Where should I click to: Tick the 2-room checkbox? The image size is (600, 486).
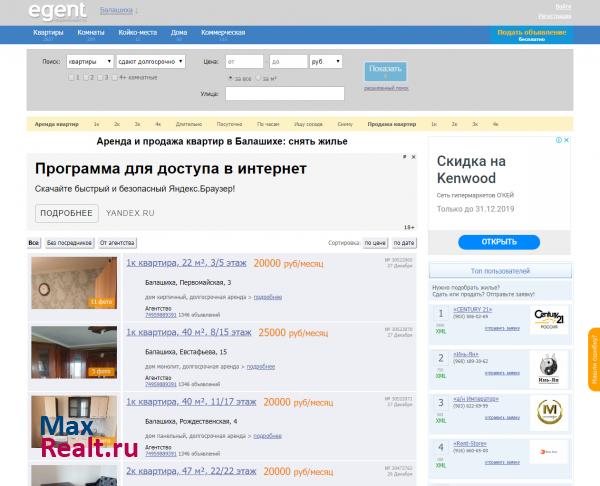click(86, 78)
